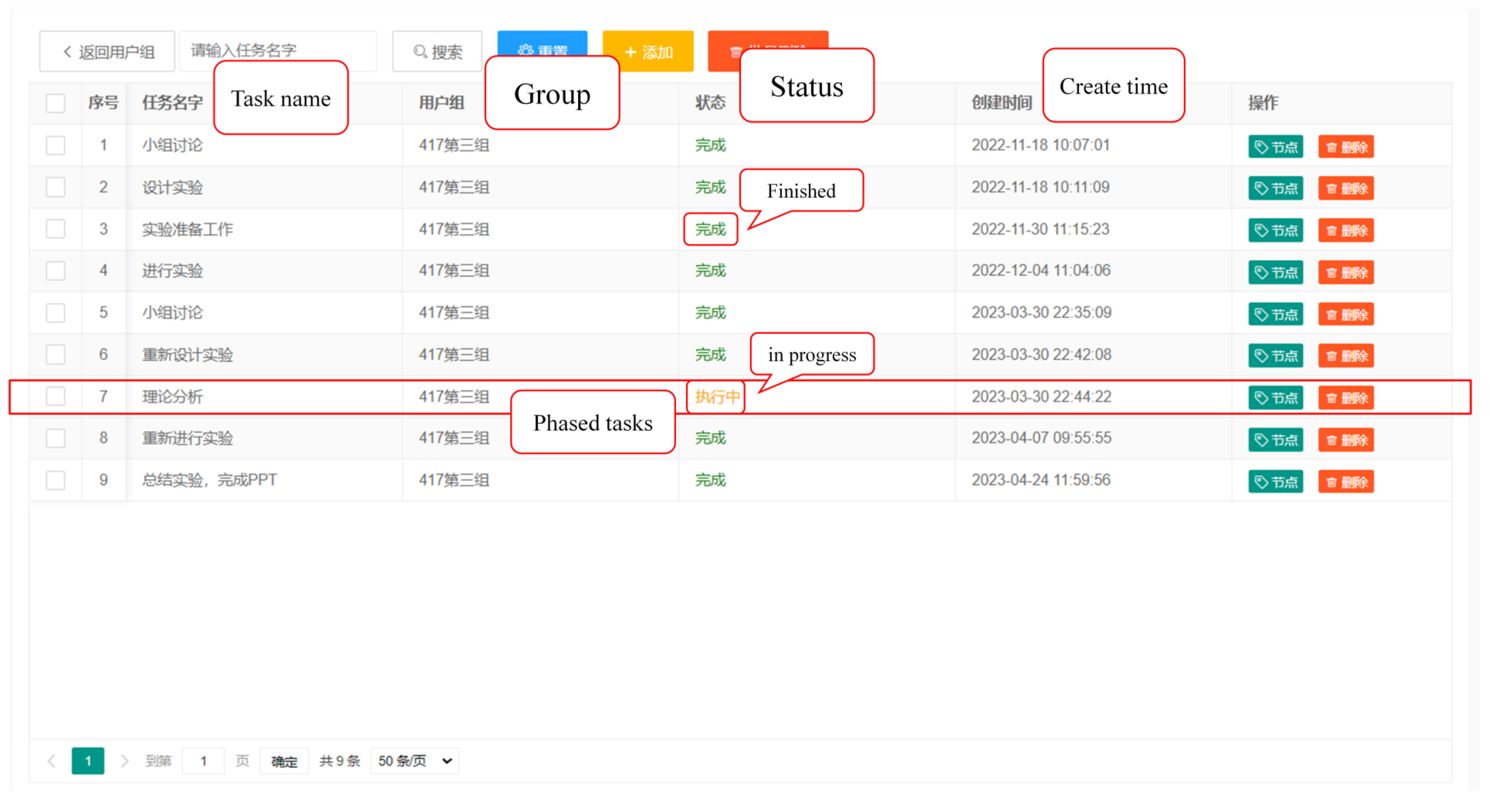Select page 1 in pagination
Viewport: 1493px width, 812px height.
tap(88, 760)
